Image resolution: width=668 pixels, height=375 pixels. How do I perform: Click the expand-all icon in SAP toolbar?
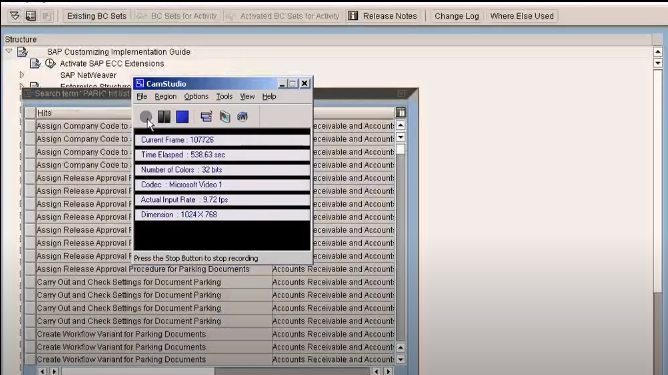(15, 16)
